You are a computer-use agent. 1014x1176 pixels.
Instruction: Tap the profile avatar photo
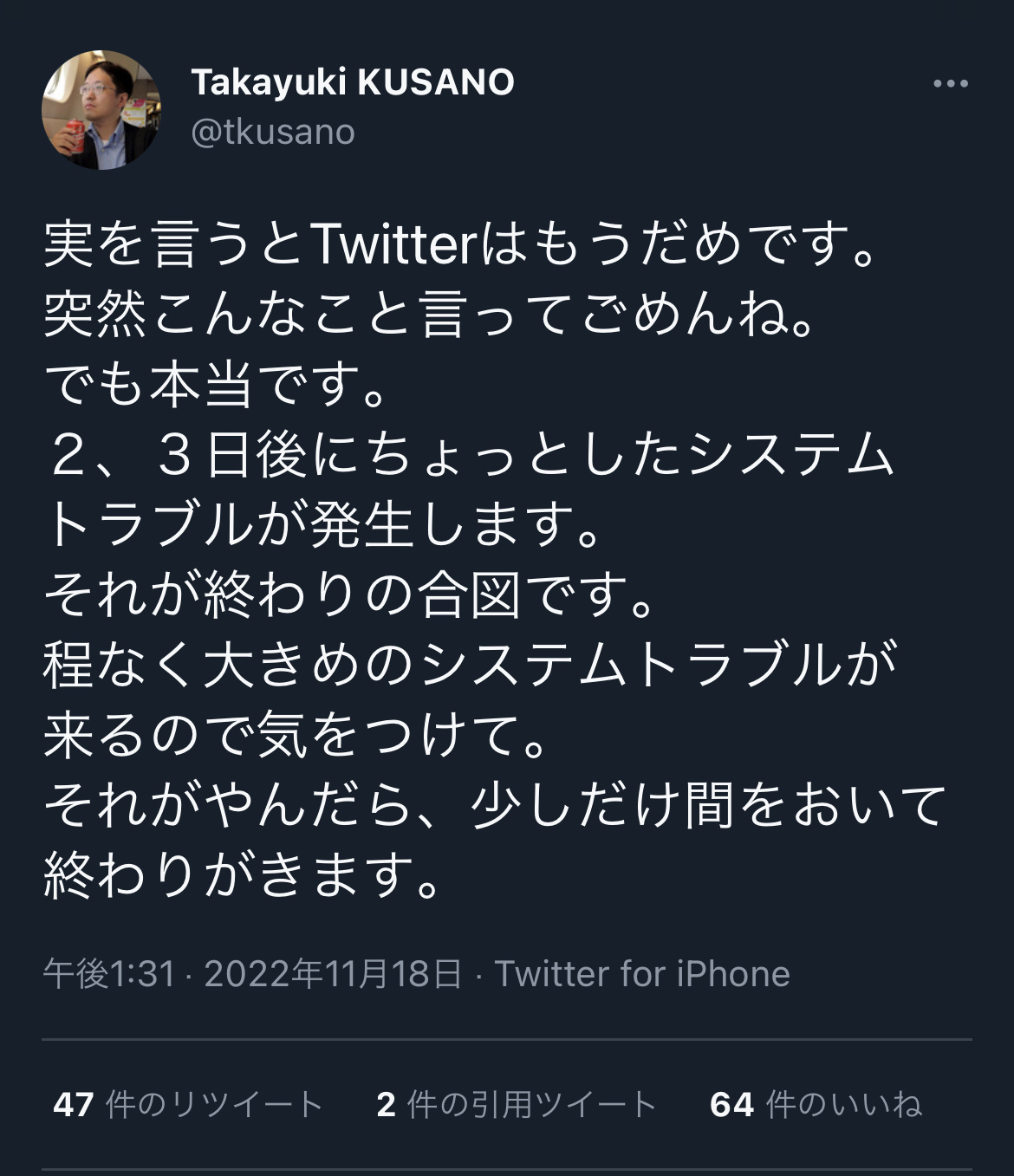[x=101, y=110]
